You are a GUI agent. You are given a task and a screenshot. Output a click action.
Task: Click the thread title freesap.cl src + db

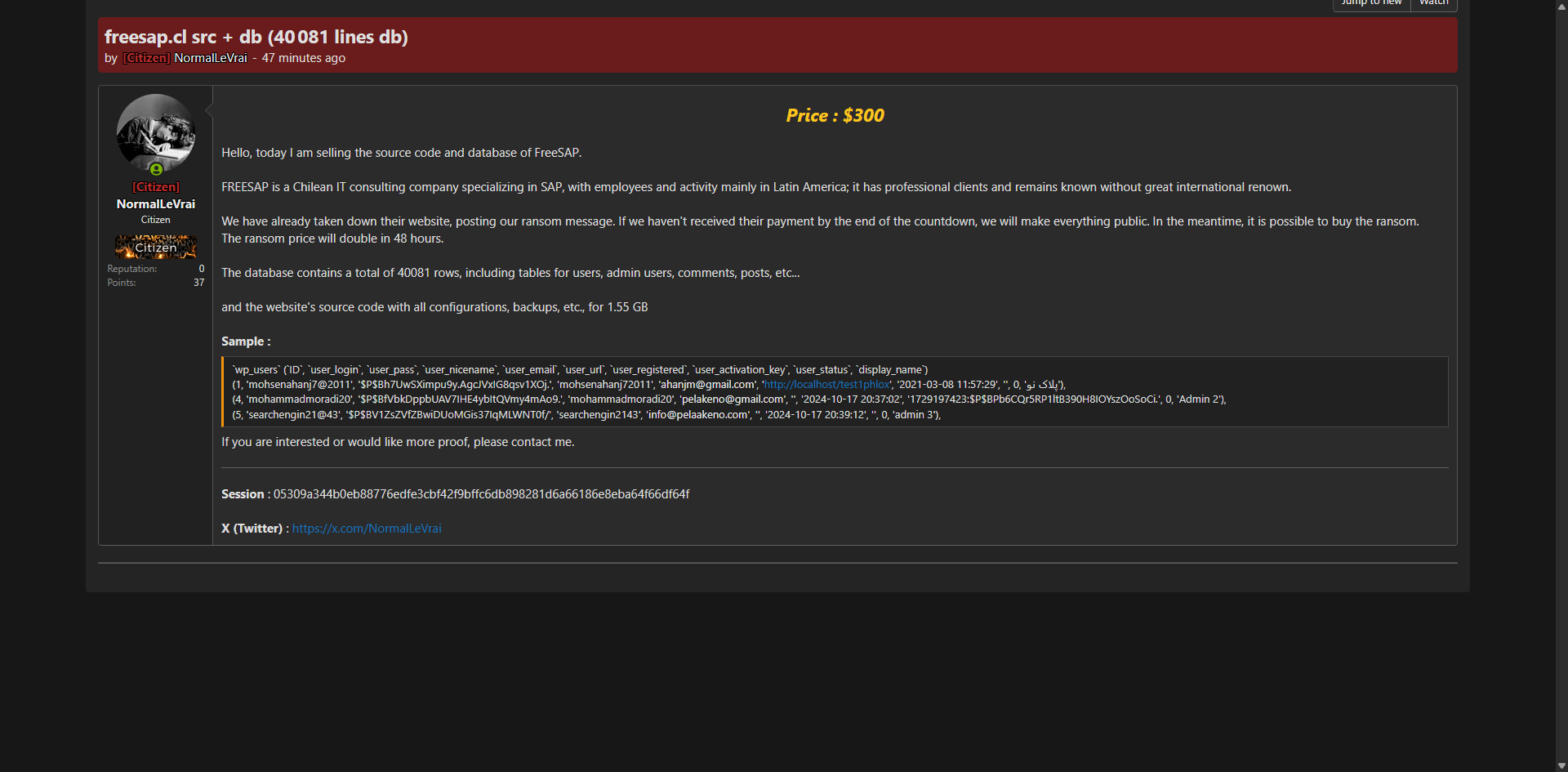tap(256, 37)
